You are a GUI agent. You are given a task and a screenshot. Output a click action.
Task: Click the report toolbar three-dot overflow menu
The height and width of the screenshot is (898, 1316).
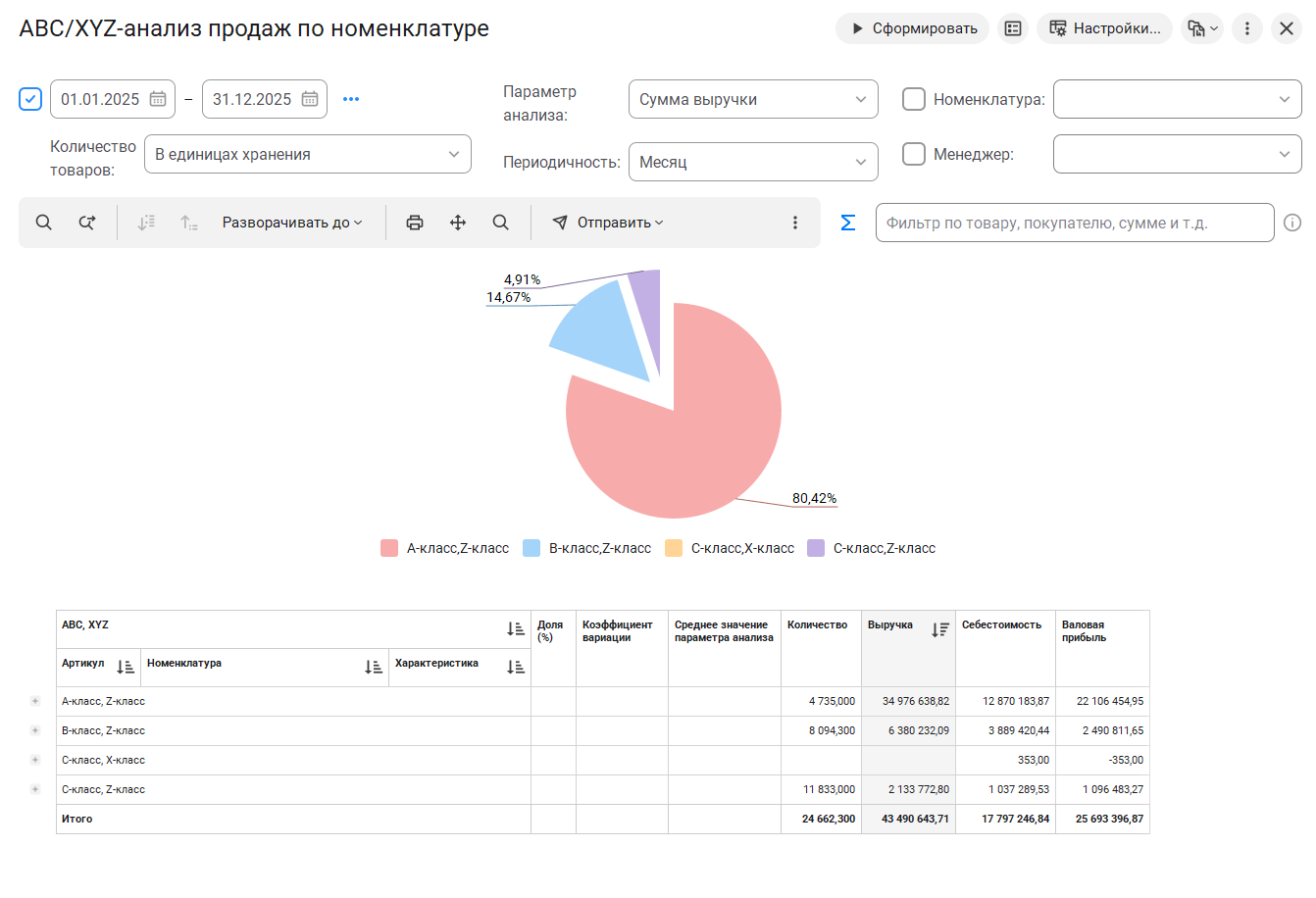click(795, 223)
